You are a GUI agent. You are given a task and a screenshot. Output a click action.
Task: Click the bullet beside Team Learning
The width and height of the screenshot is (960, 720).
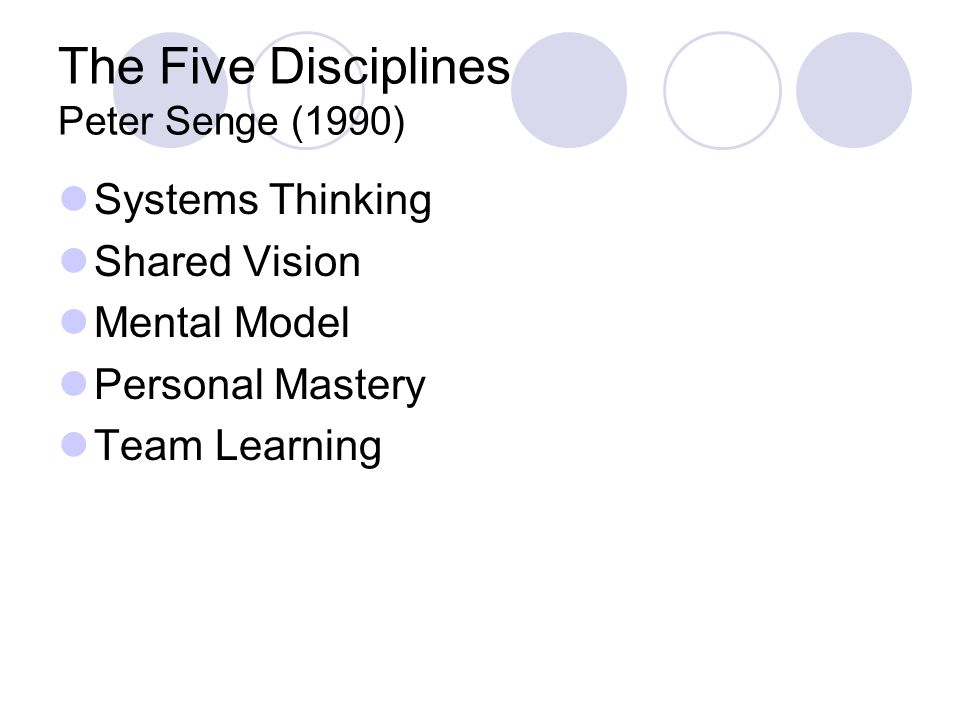point(74,444)
